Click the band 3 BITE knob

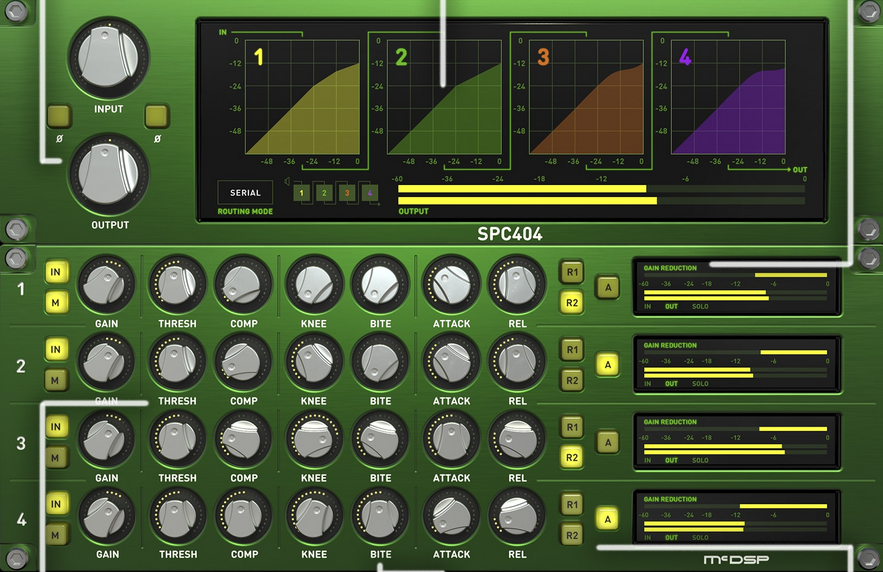point(380,439)
